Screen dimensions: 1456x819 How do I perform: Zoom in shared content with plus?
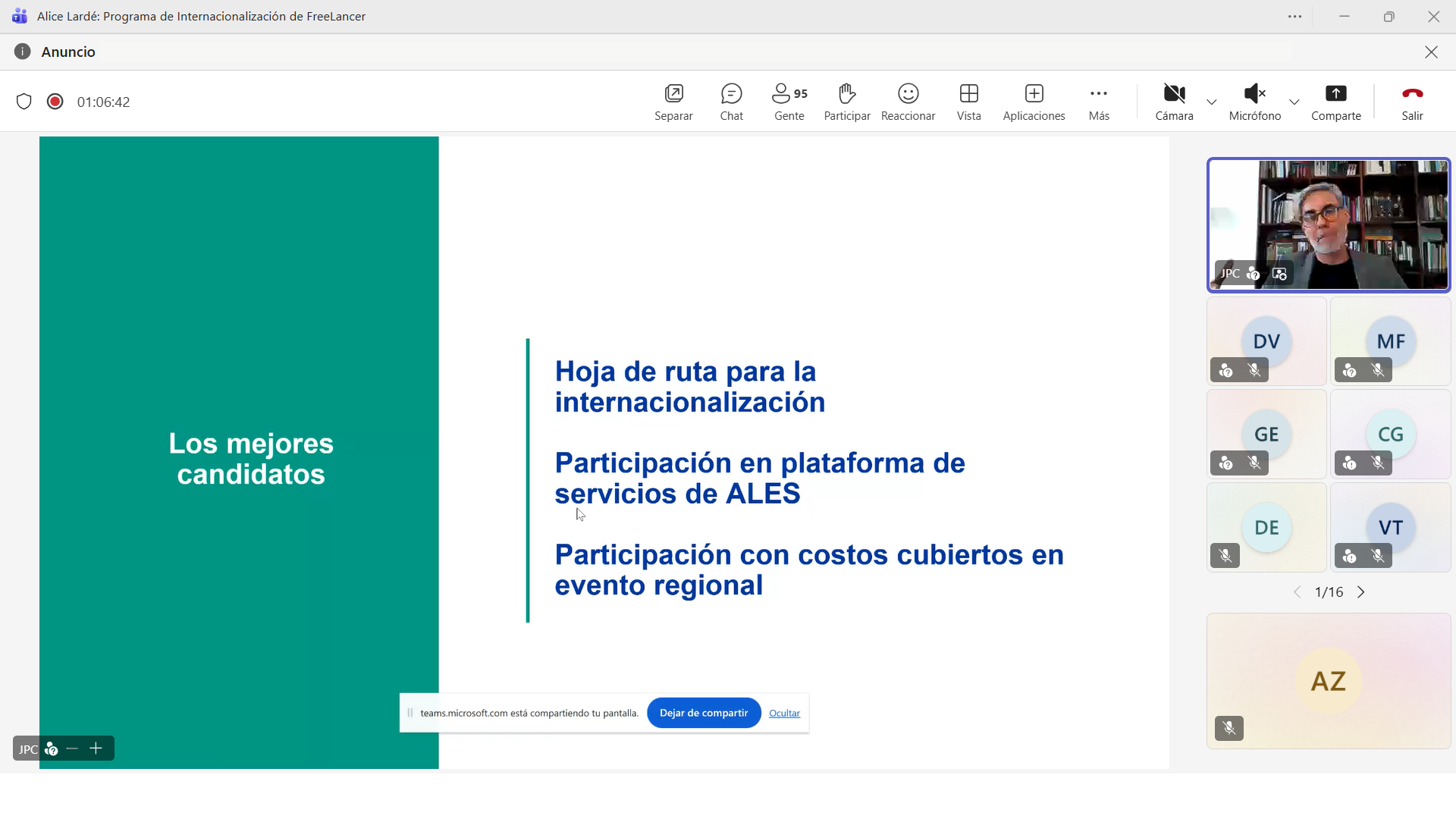coord(96,748)
